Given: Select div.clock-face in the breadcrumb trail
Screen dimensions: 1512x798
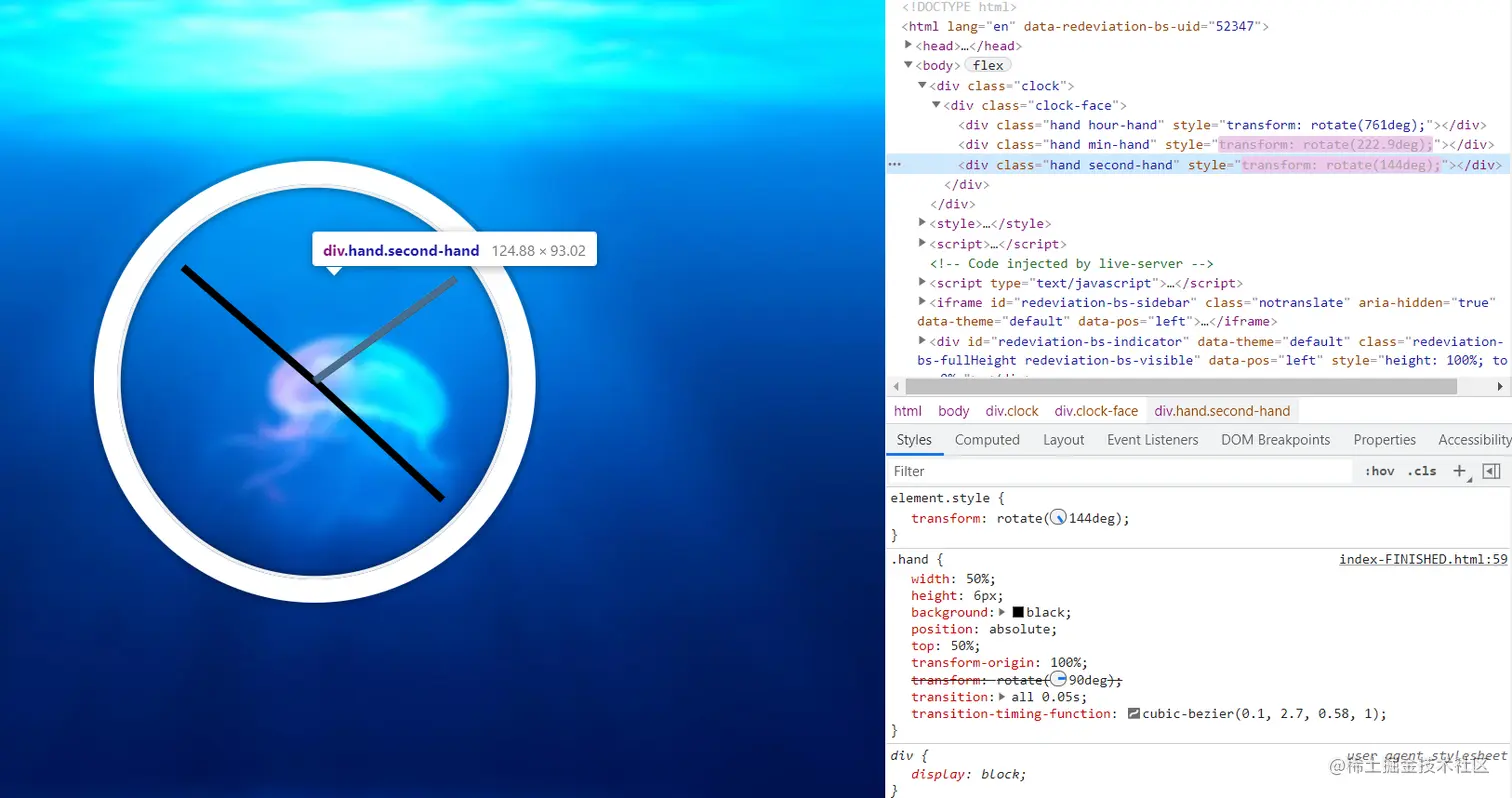Looking at the screenshot, I should coord(1096,411).
